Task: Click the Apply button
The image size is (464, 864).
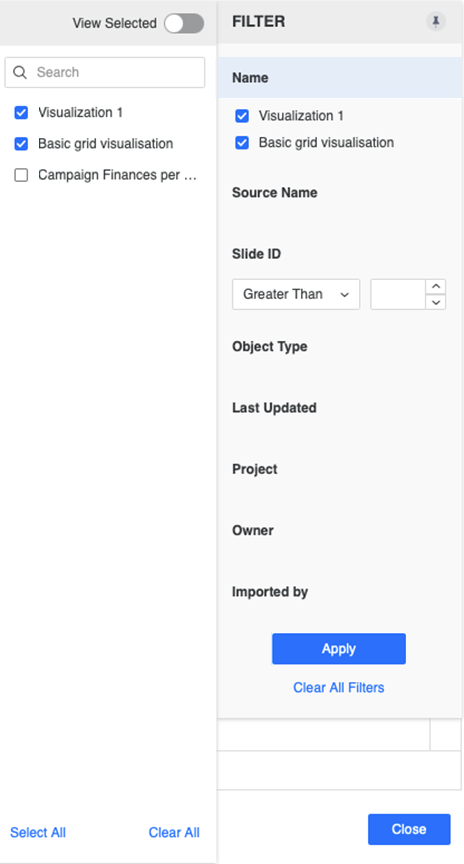Action: pos(339,649)
